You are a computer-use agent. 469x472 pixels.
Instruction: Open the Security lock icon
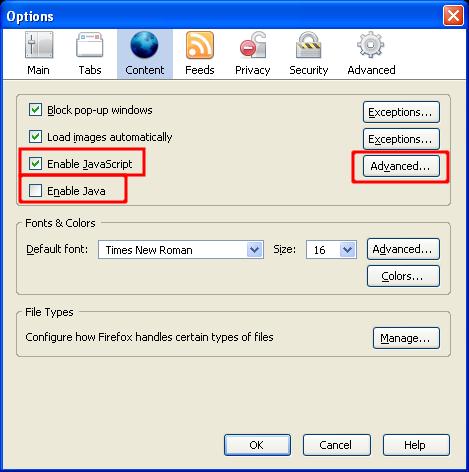click(x=309, y=45)
